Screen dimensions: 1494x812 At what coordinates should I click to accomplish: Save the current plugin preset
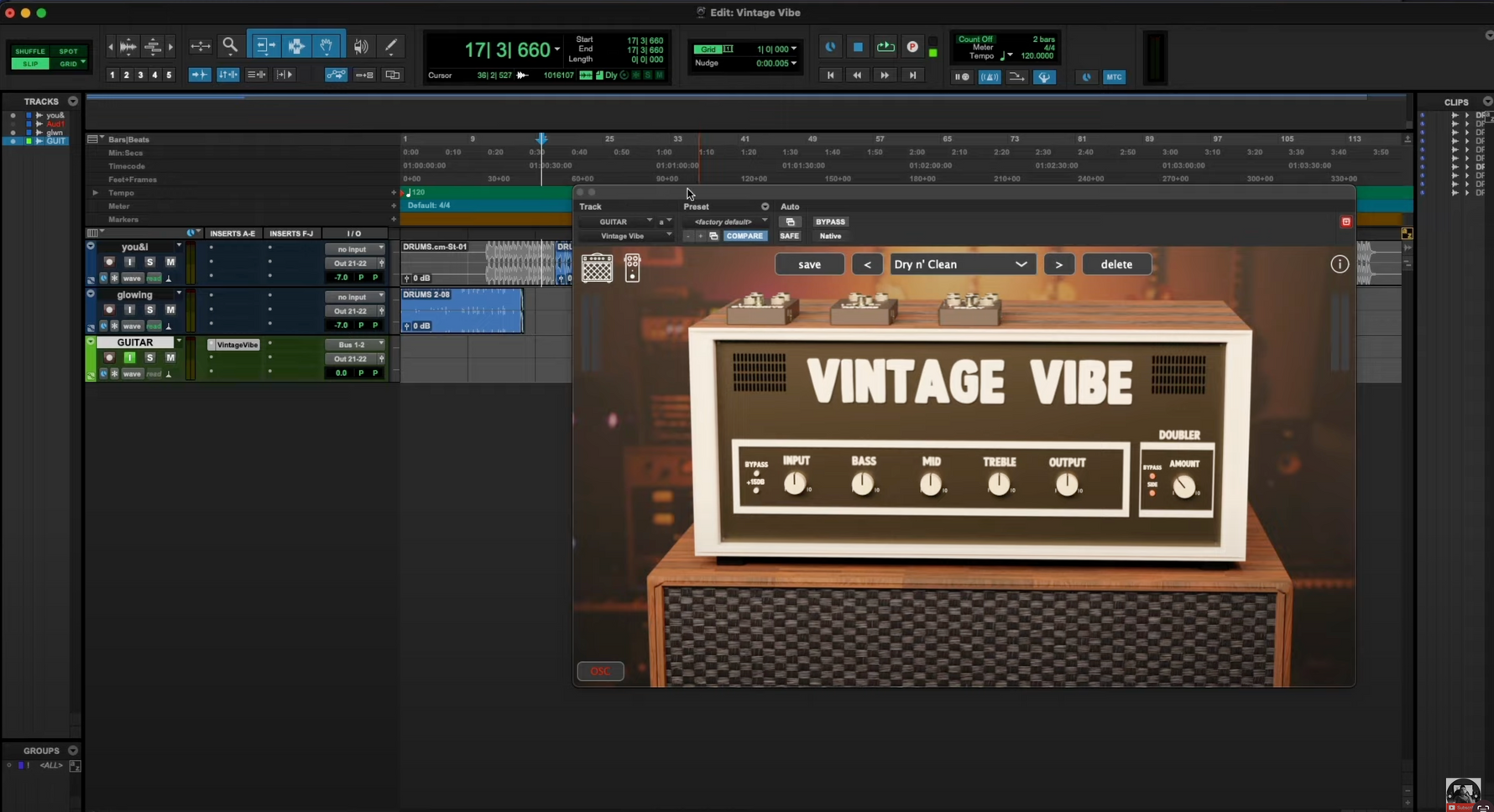pos(809,263)
